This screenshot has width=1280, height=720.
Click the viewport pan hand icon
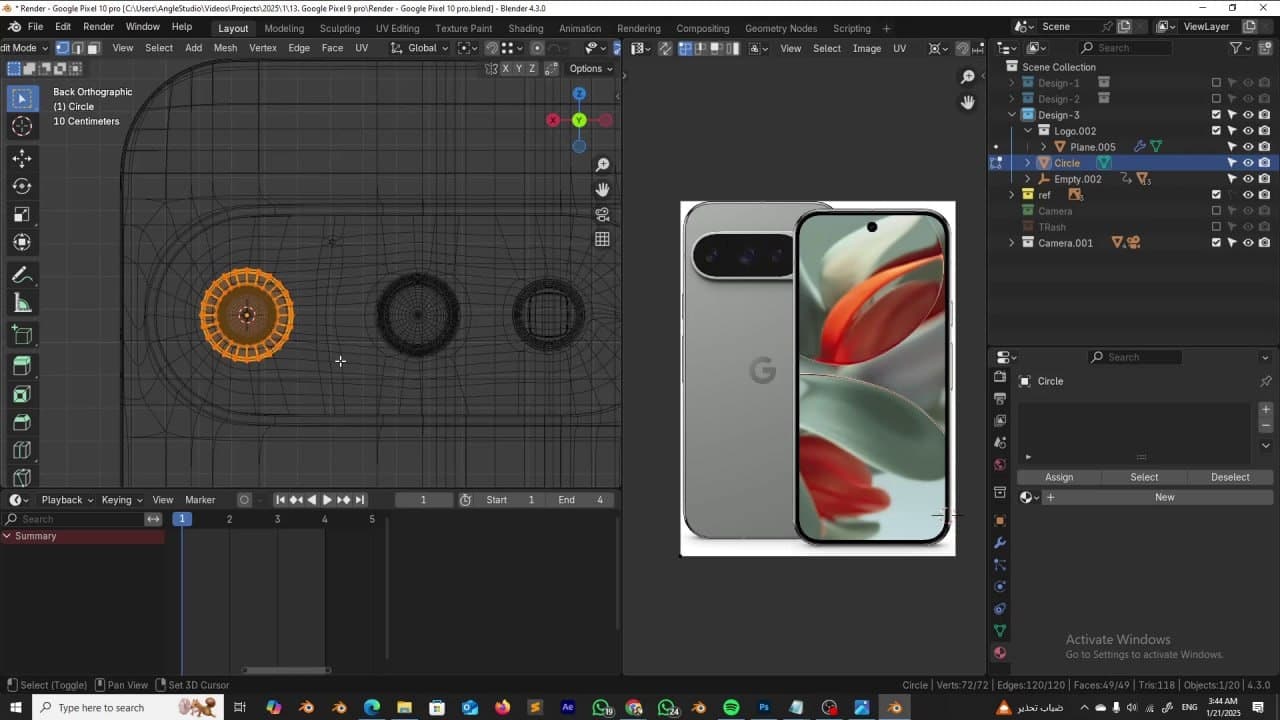point(602,190)
